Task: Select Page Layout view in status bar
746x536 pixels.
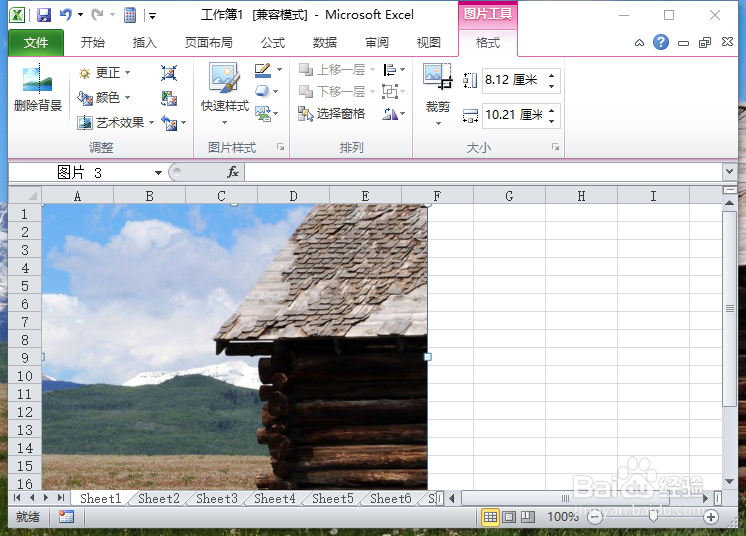Action: tap(509, 517)
